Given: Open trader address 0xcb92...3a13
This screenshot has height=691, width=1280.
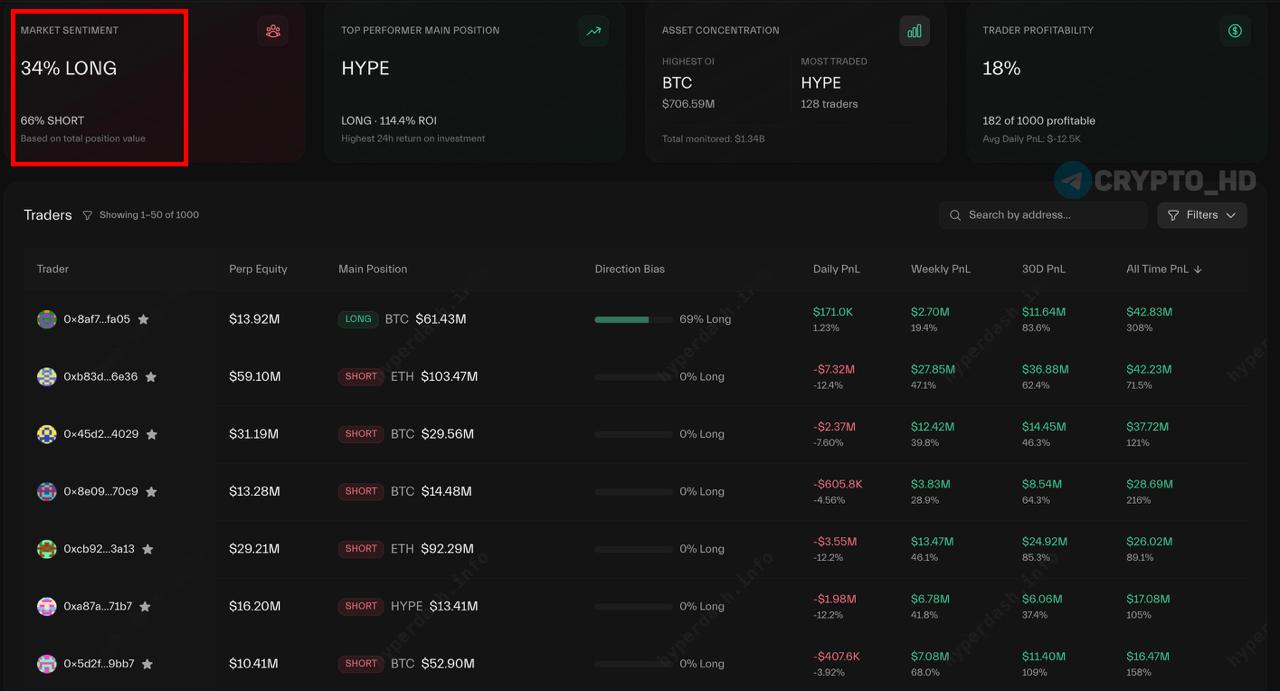Looking at the screenshot, I should pos(99,549).
